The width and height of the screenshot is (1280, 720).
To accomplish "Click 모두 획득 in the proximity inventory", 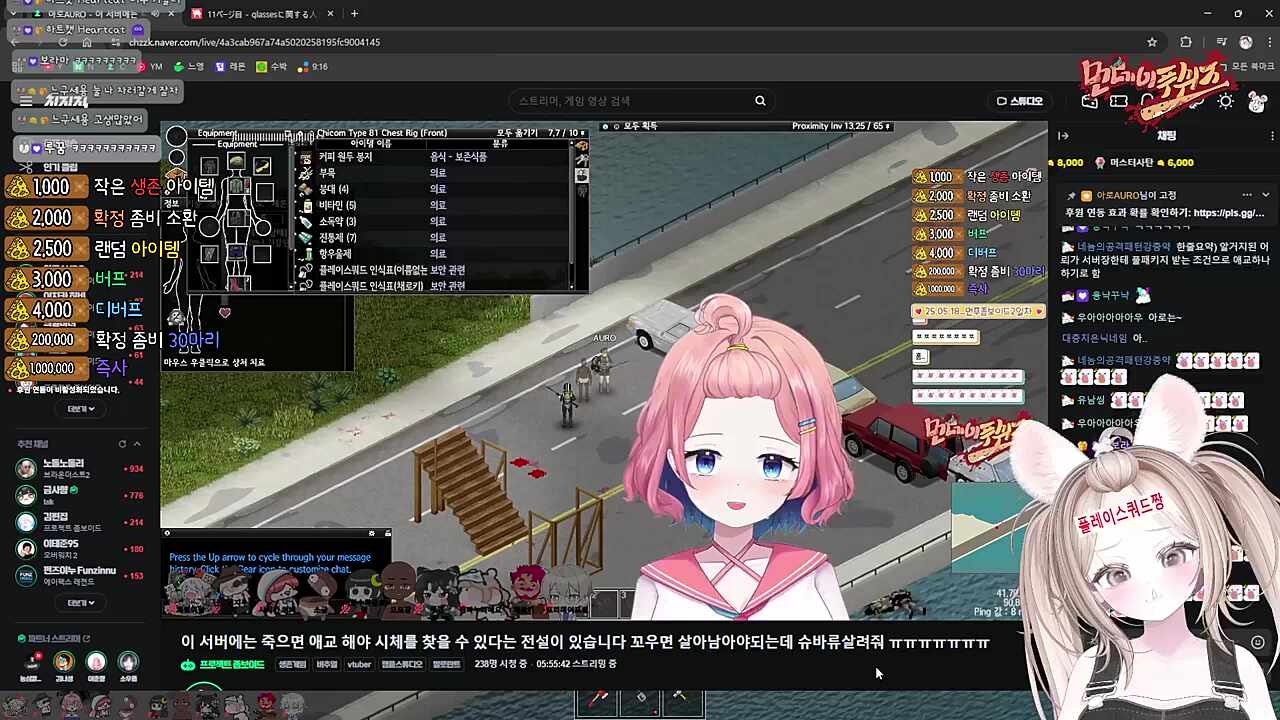I will point(640,127).
